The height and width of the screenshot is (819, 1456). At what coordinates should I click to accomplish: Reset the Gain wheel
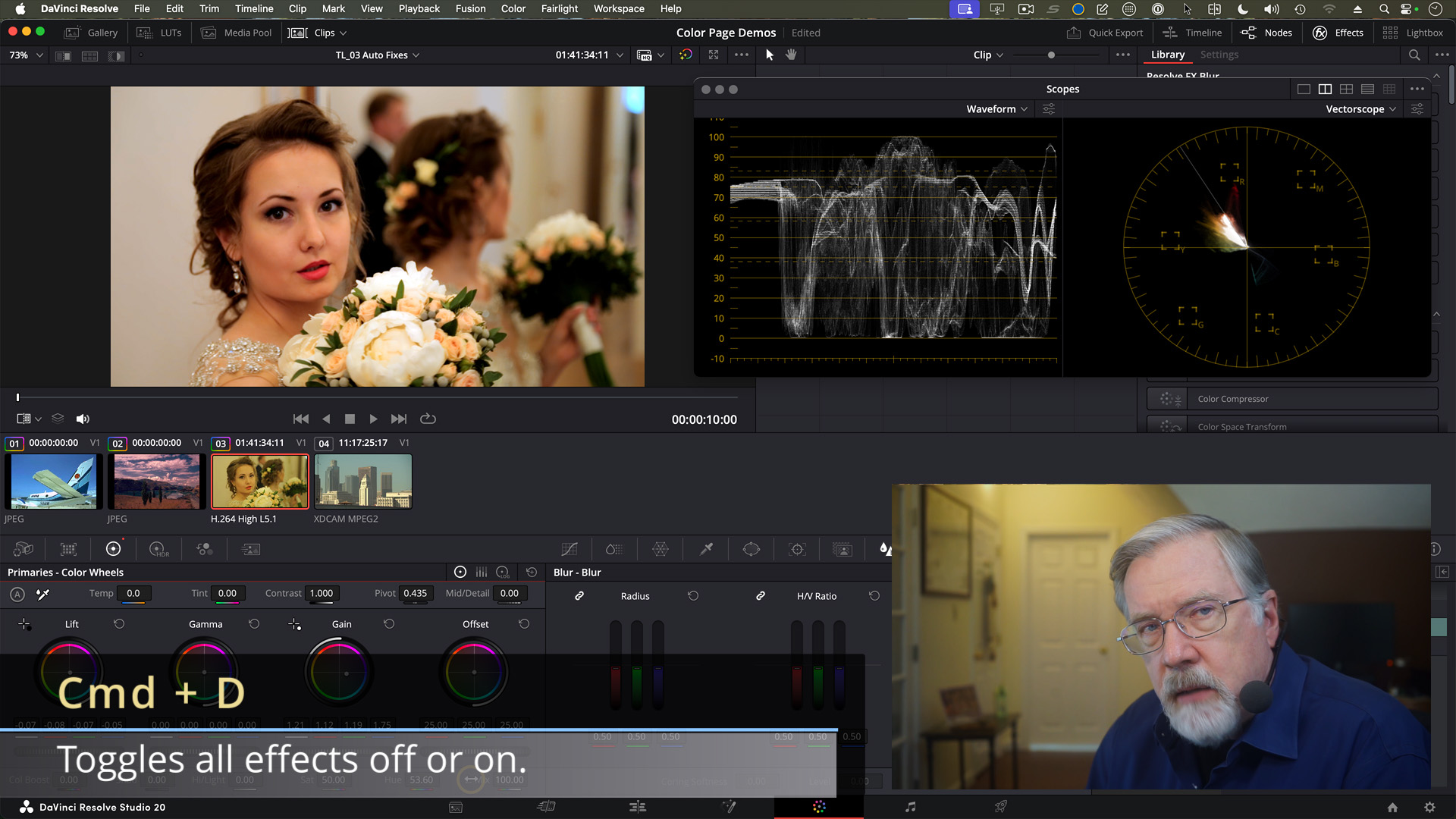click(x=389, y=623)
